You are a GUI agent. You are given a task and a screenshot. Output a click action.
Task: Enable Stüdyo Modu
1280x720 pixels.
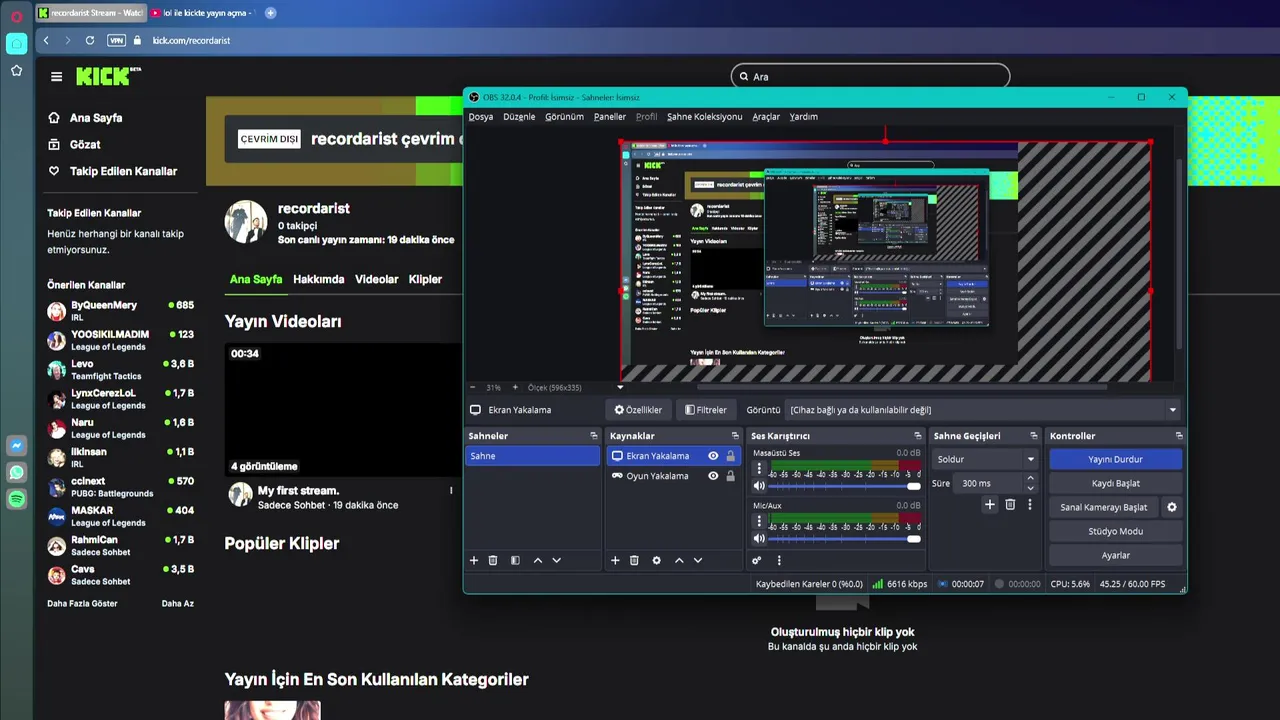1115,531
